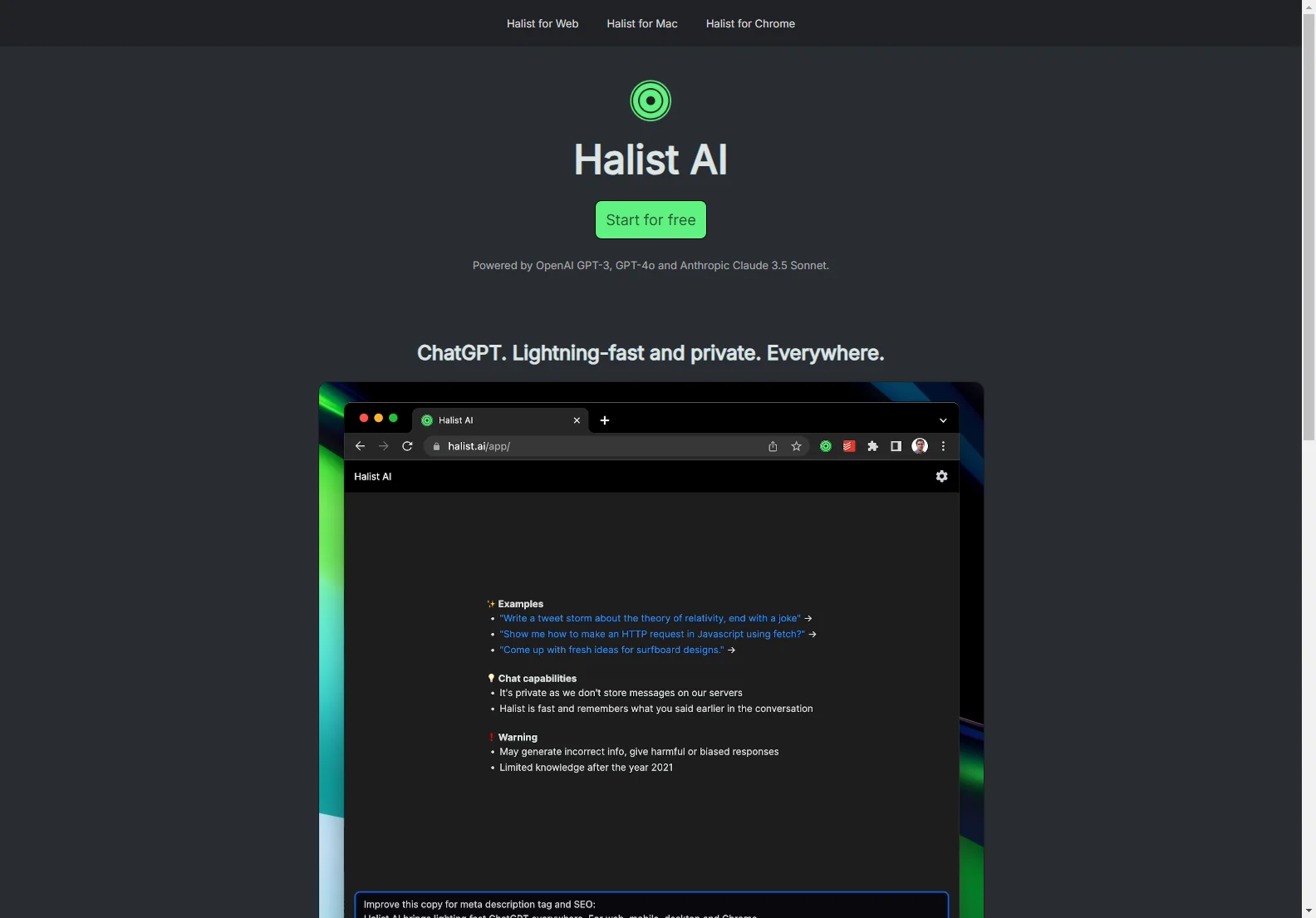Click the Halist is fast and remembers text
The width and height of the screenshot is (1316, 918).
(x=656, y=709)
